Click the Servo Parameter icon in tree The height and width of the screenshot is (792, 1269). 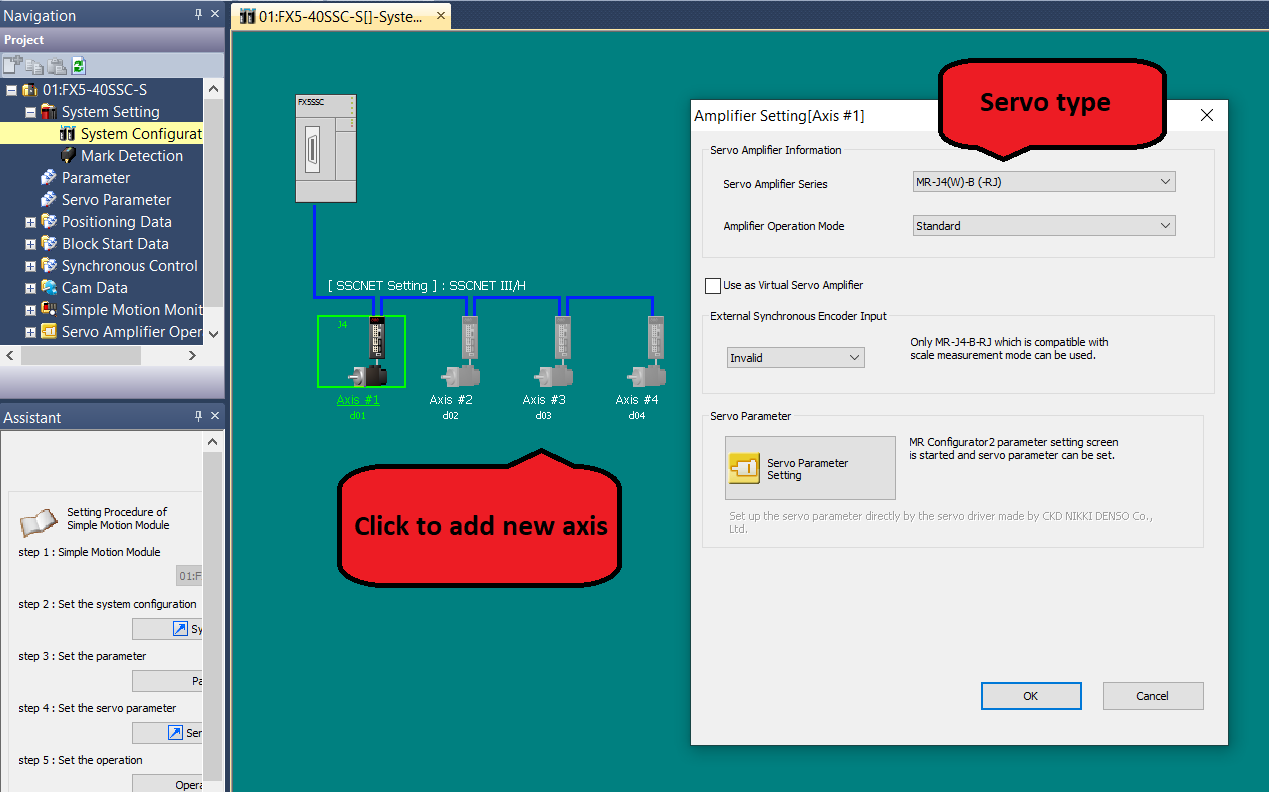tap(49, 200)
